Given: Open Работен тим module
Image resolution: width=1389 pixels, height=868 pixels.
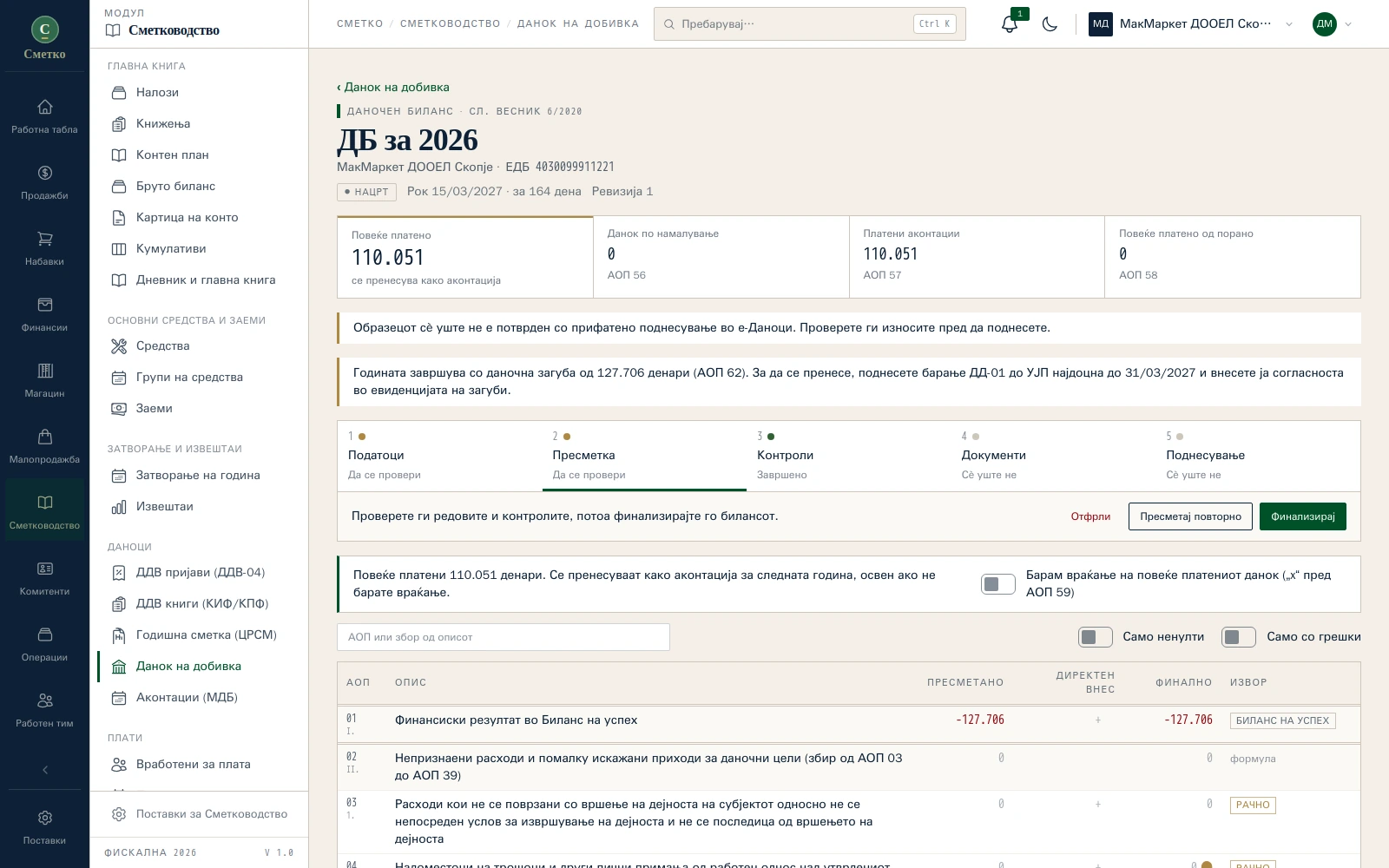Looking at the screenshot, I should (x=44, y=709).
